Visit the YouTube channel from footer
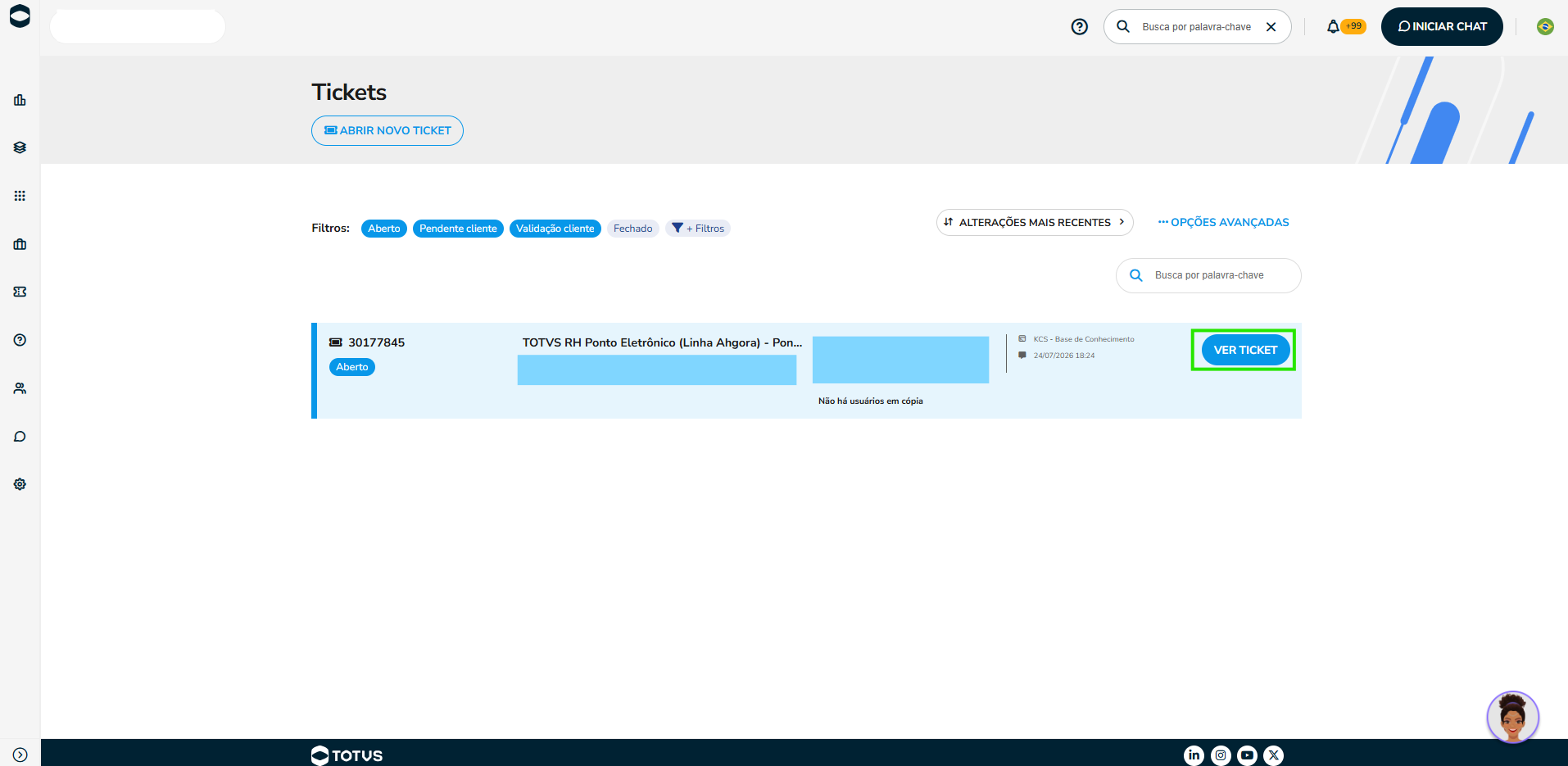This screenshot has height=766, width=1568. click(x=1247, y=755)
